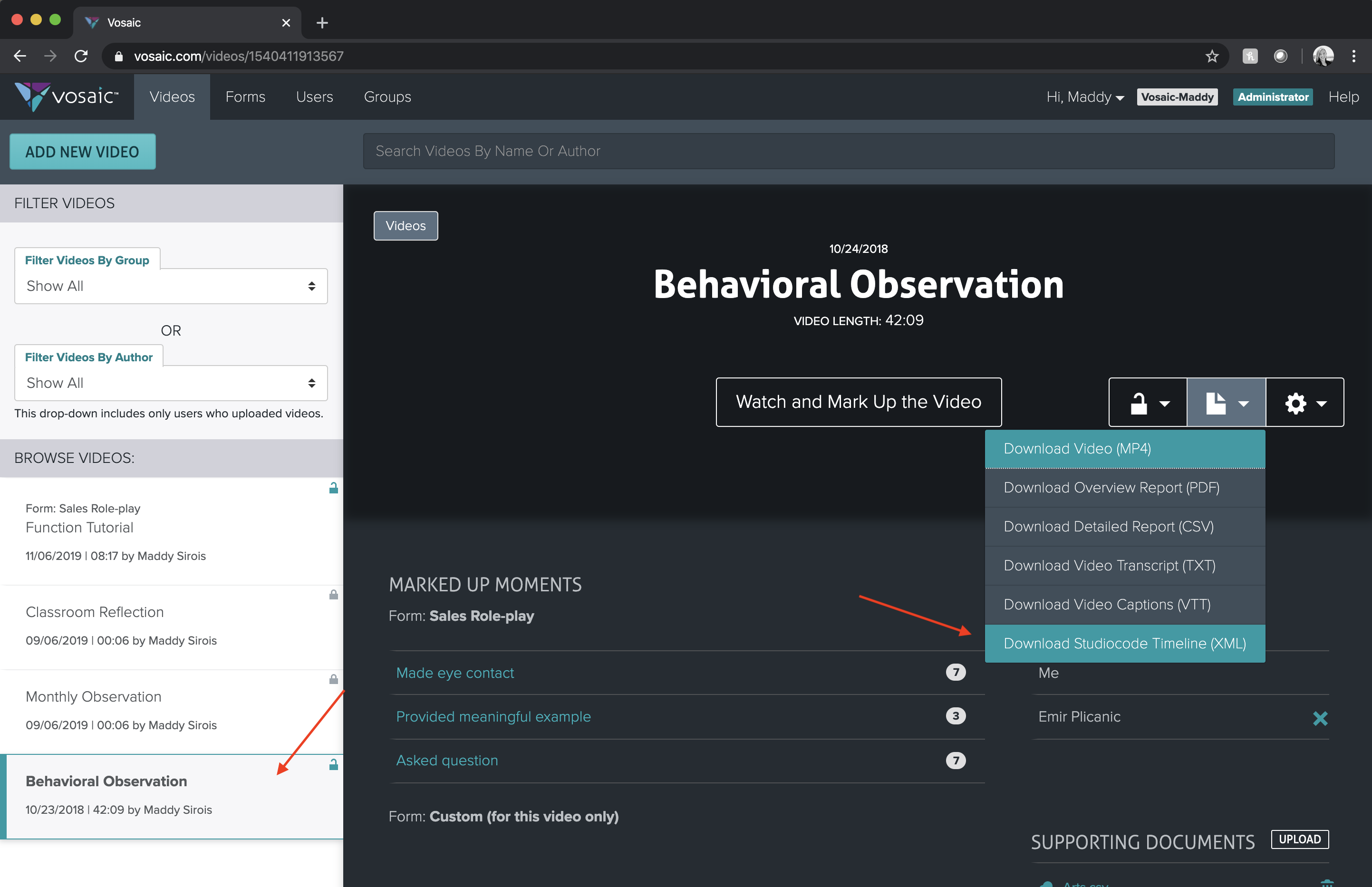This screenshot has height=887, width=1372.
Task: Select Download Studiocode Timeline (XML)
Action: tap(1124, 643)
